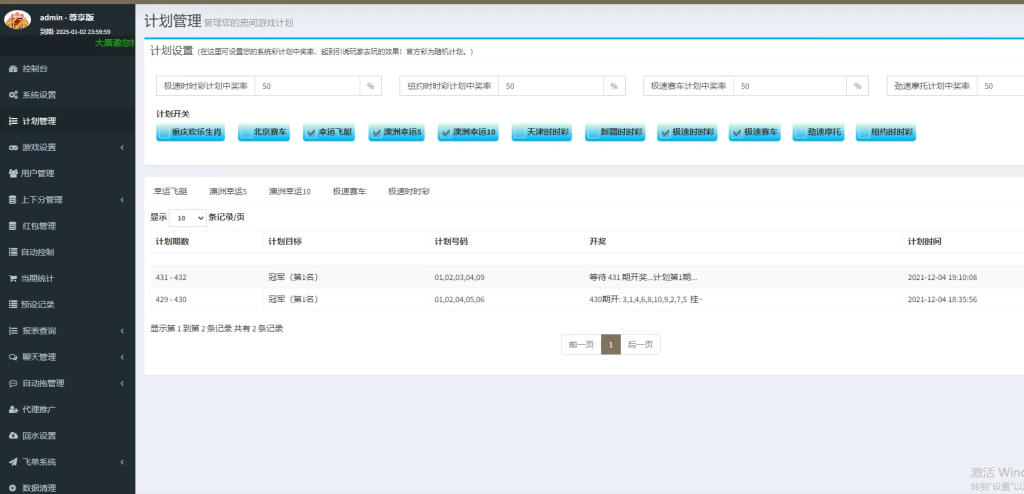1024x494 pixels.
Task: Open the 控制台 dashboard icon in sidebar
Action: point(13,69)
